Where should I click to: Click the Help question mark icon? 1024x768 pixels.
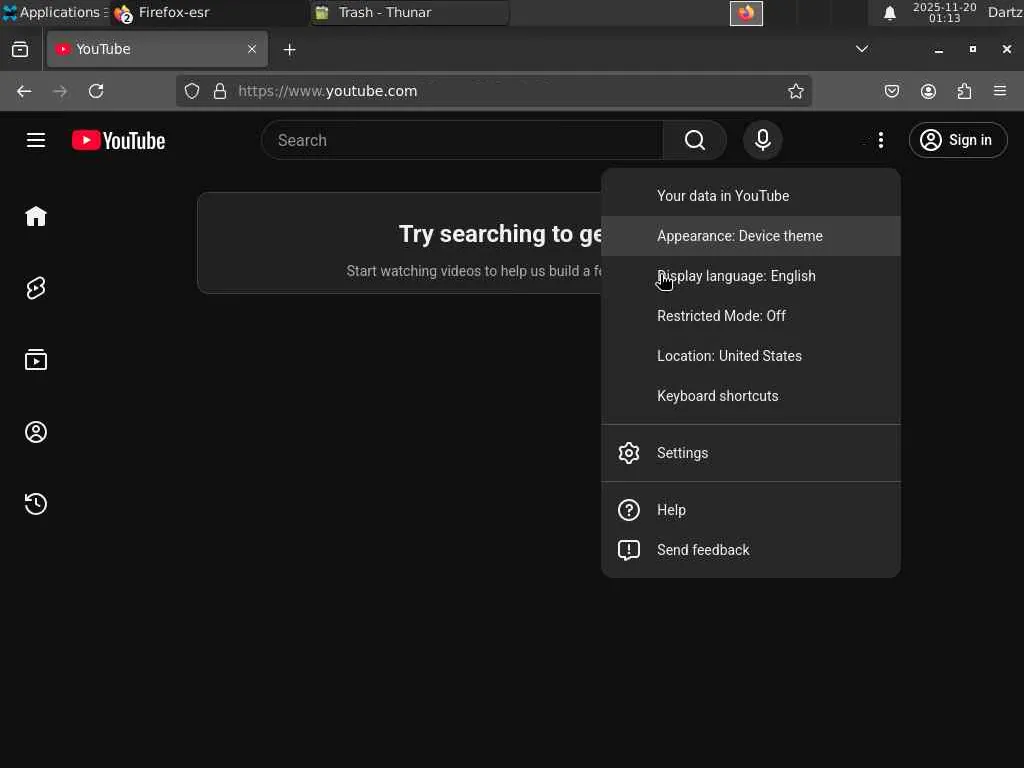[628, 510]
